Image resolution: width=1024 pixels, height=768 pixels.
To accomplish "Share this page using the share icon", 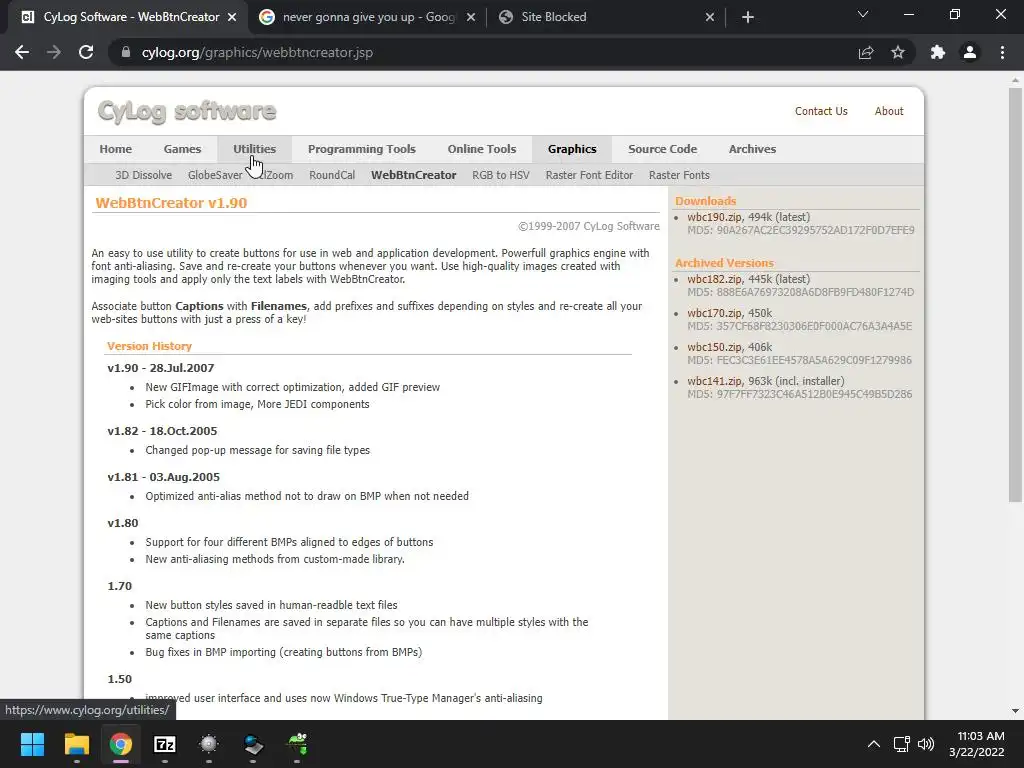I will (x=866, y=52).
